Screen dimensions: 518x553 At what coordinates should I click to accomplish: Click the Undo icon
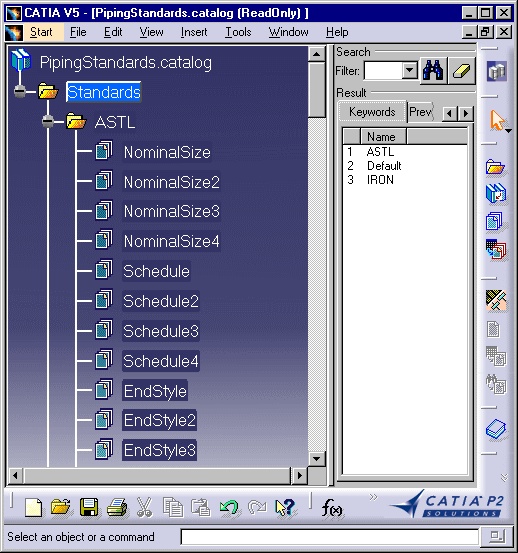click(x=229, y=508)
